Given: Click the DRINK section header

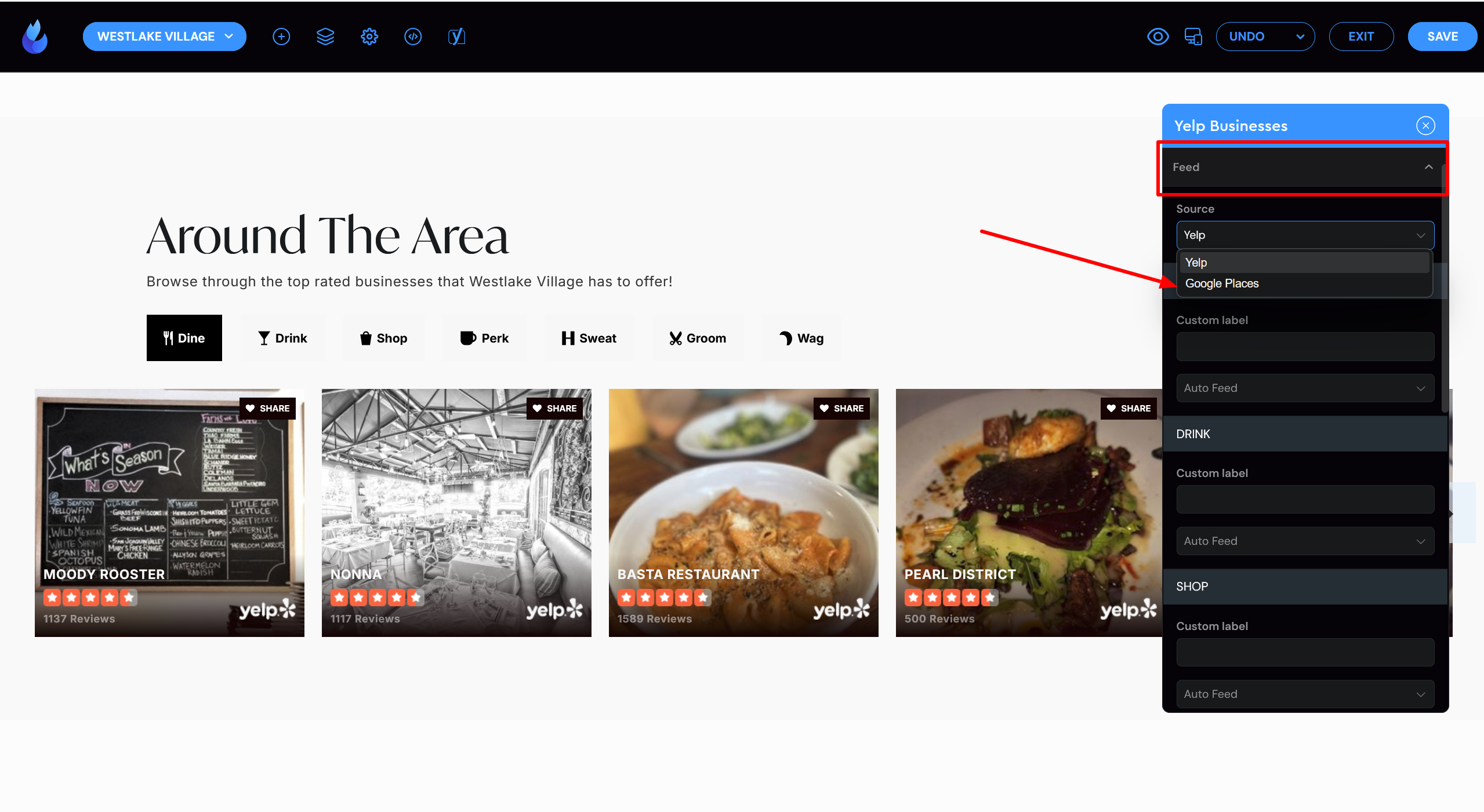Looking at the screenshot, I should click(1305, 434).
